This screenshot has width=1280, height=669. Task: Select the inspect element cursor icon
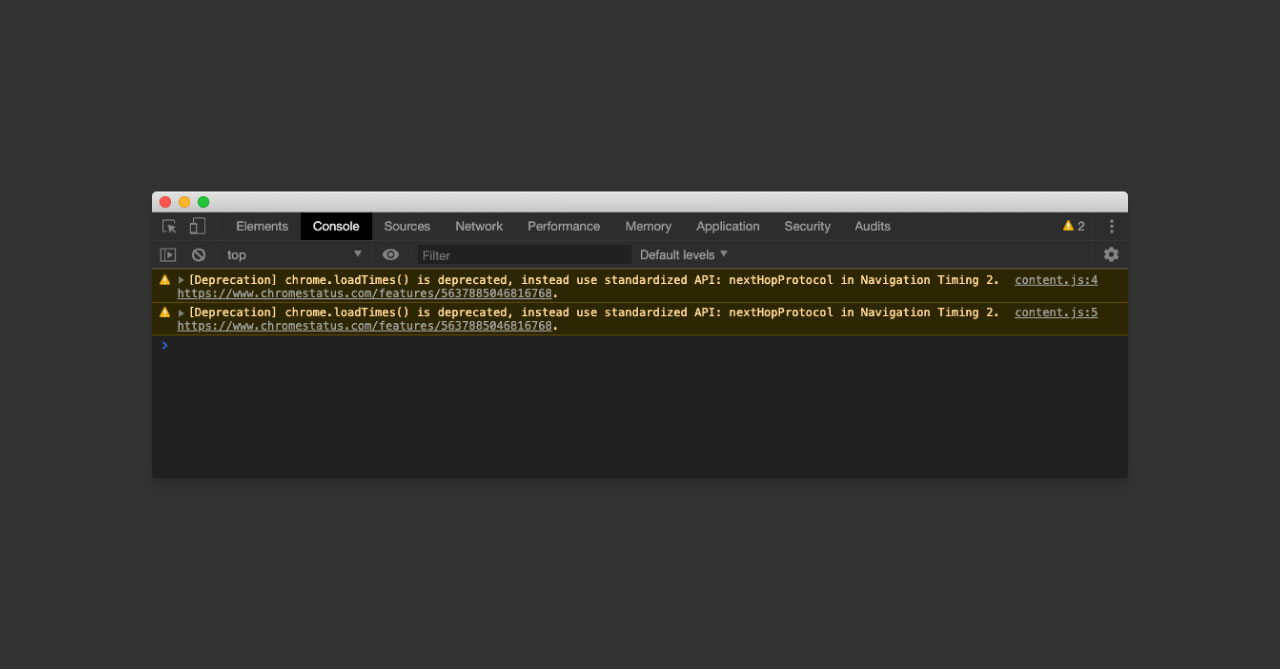[x=168, y=226]
